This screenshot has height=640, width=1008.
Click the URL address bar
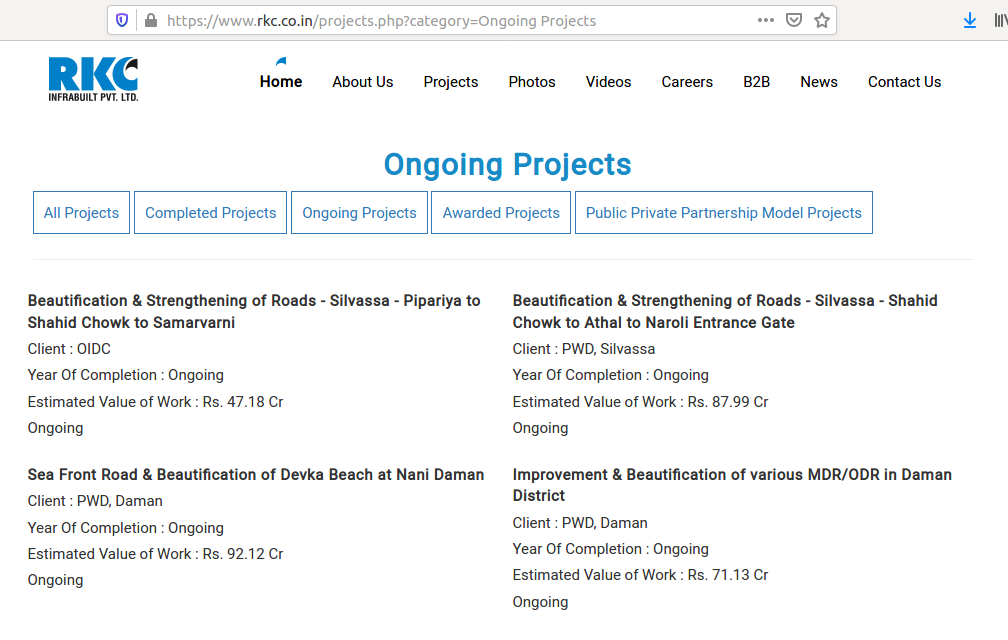tap(450, 20)
